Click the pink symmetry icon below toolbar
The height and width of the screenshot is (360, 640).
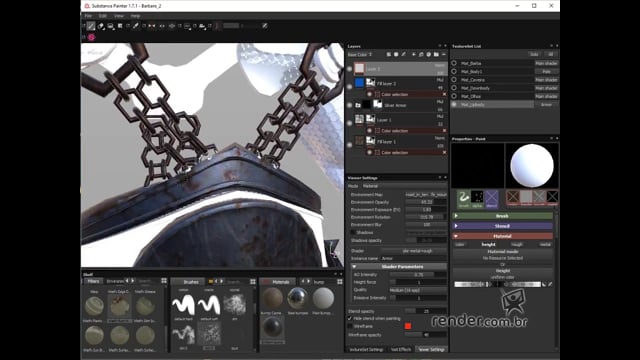pos(91,37)
